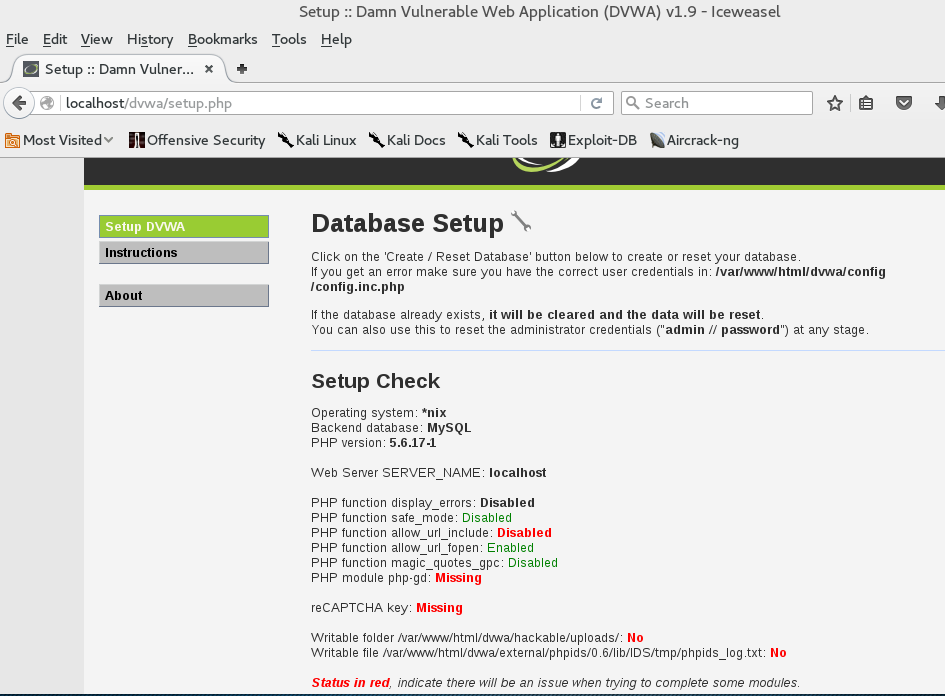Click the red Disabled for allow_url_include
This screenshot has width=945, height=696.
(524, 533)
